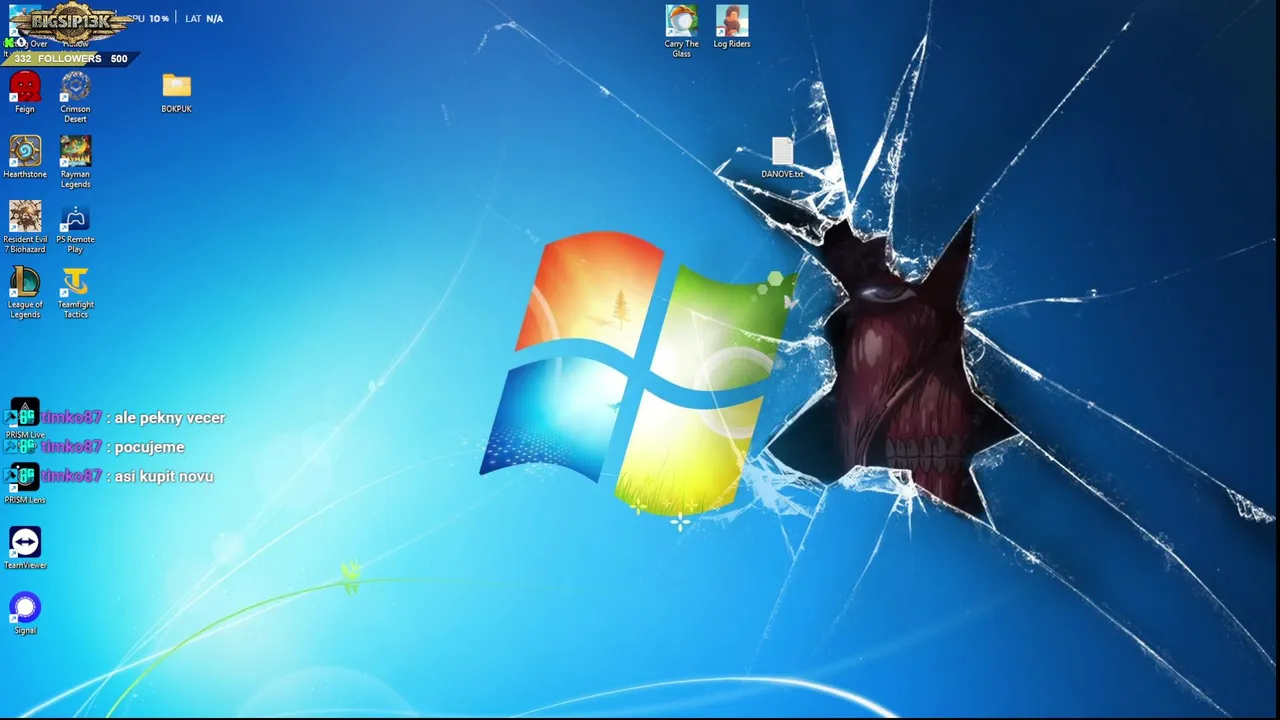Select the Carry The Glass icon
The image size is (1280, 720).
(681, 32)
